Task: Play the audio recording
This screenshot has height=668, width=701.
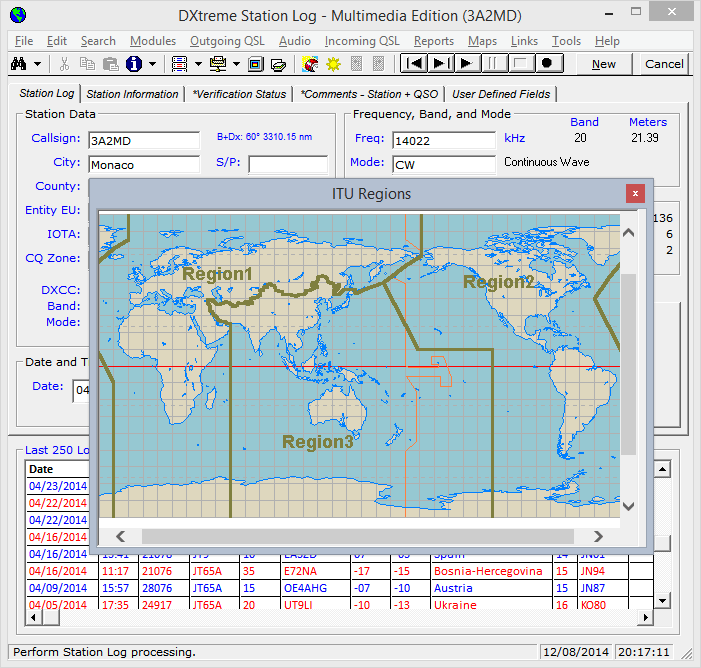Action: coord(468,63)
